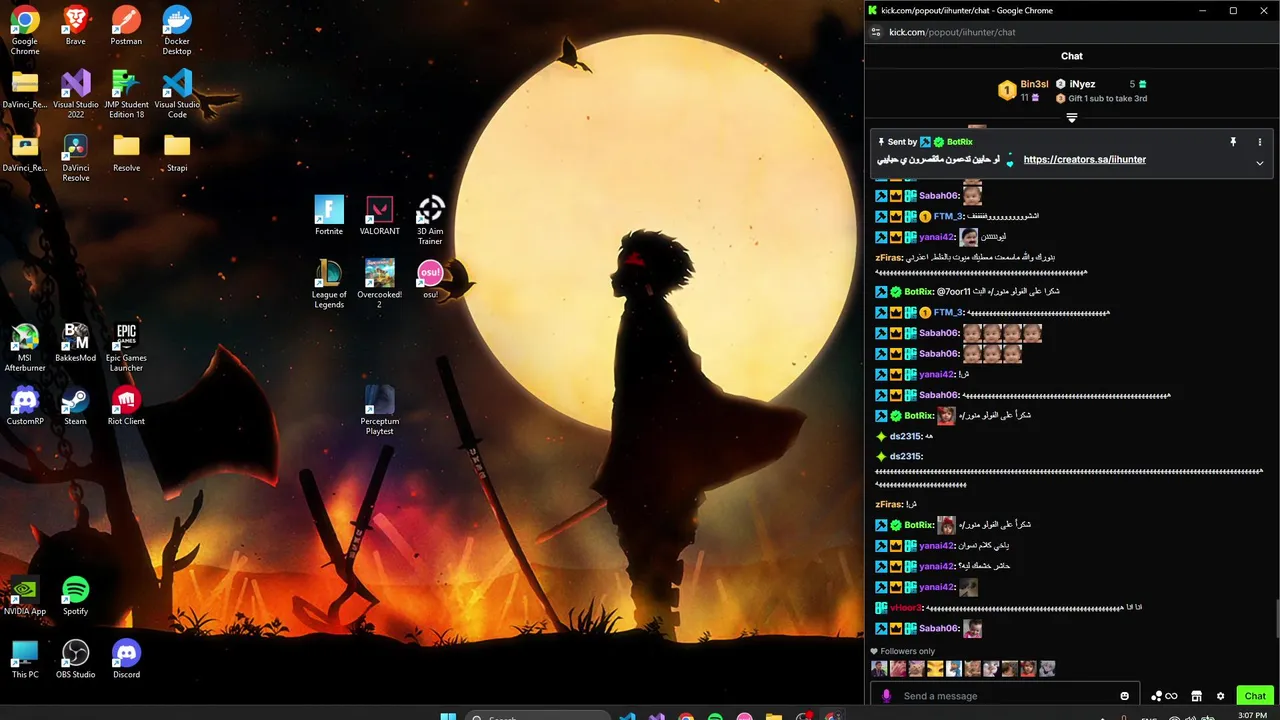Select DaVinci Resolve app icon
Viewport: 1280px width, 720px height.
[76, 157]
